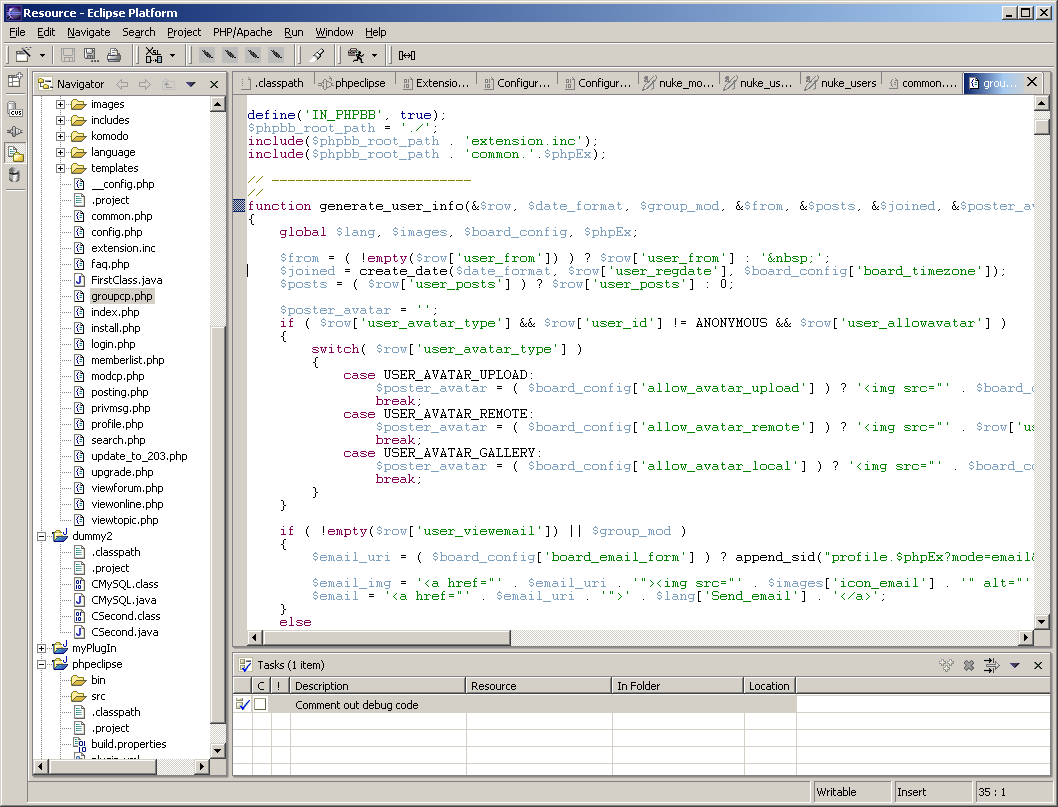Click Navigator Up one level icon
Image resolution: width=1058 pixels, height=807 pixels.
click(168, 84)
